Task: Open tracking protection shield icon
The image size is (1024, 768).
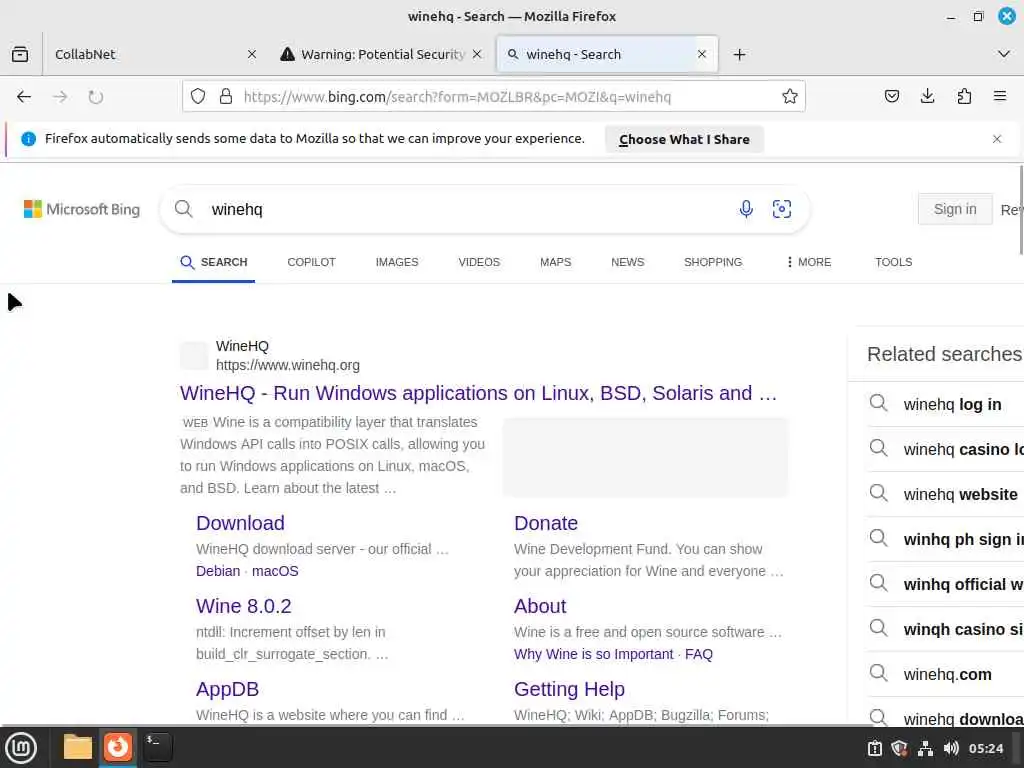Action: click(198, 97)
